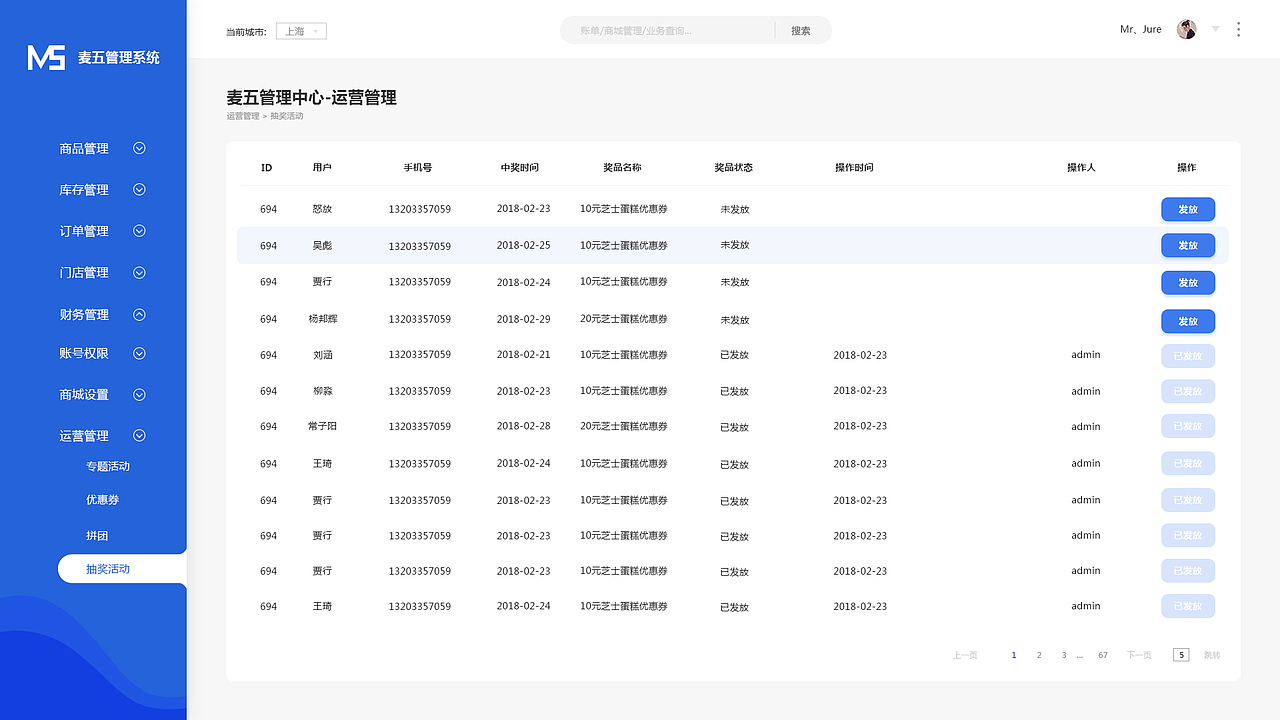Go to page 3
Image resolution: width=1280 pixels, height=720 pixels.
[1064, 655]
